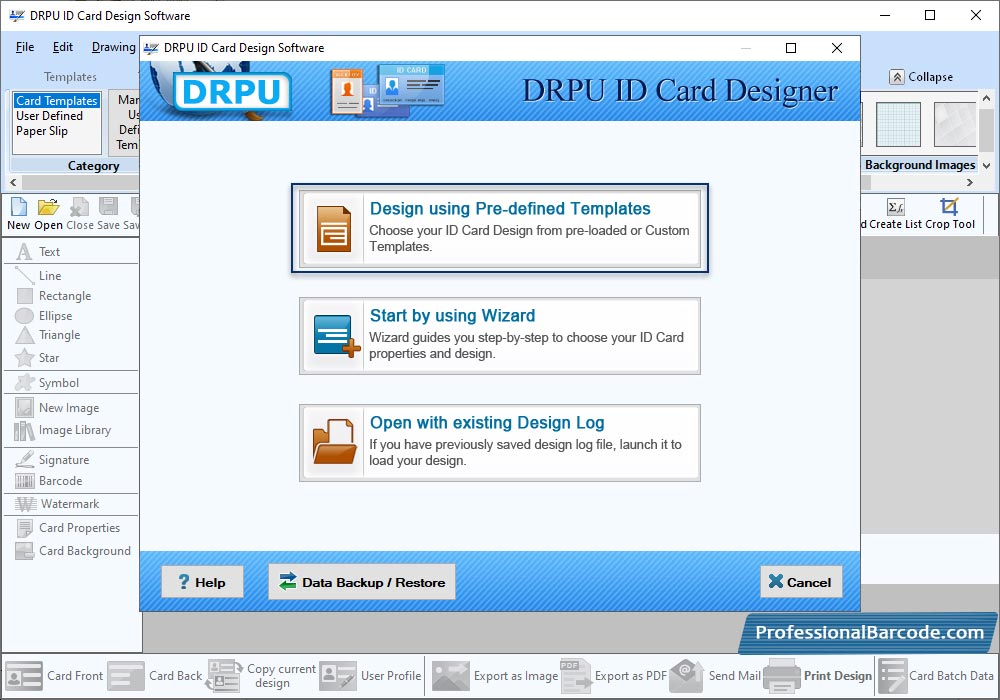1000x700 pixels.
Task: Add a Watermark
Action: point(57,504)
